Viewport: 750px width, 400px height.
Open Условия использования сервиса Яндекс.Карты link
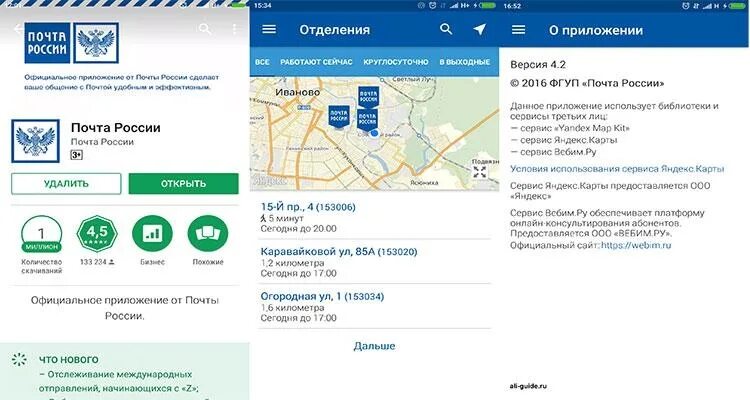(x=617, y=169)
